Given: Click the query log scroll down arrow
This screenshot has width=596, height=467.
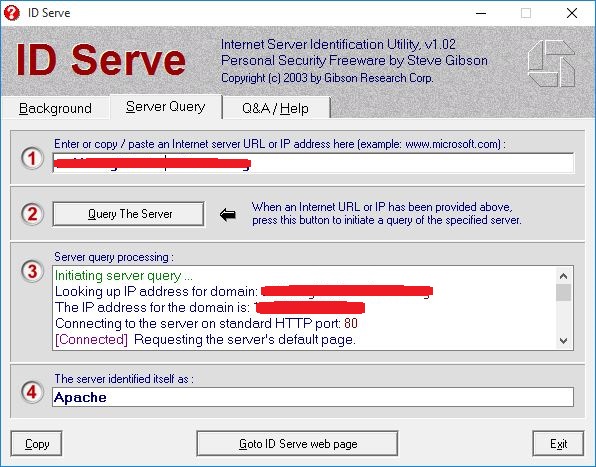Looking at the screenshot, I should pyautogui.click(x=563, y=341).
